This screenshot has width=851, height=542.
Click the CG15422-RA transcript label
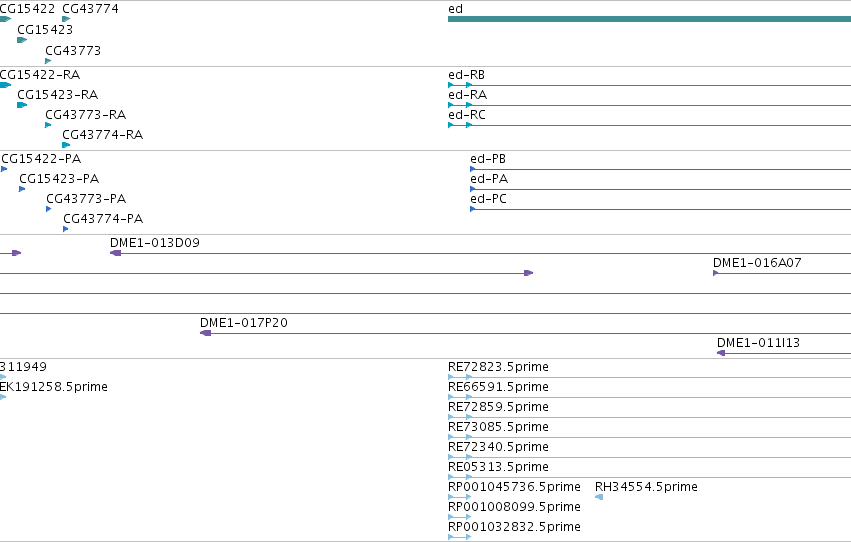tap(40, 75)
